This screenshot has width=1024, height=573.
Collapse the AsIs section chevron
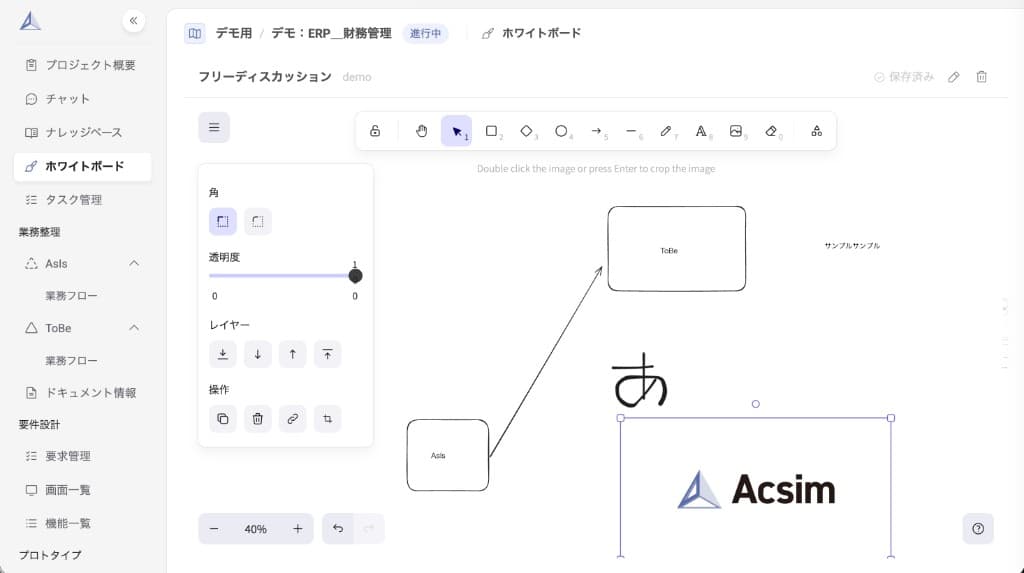(134, 263)
